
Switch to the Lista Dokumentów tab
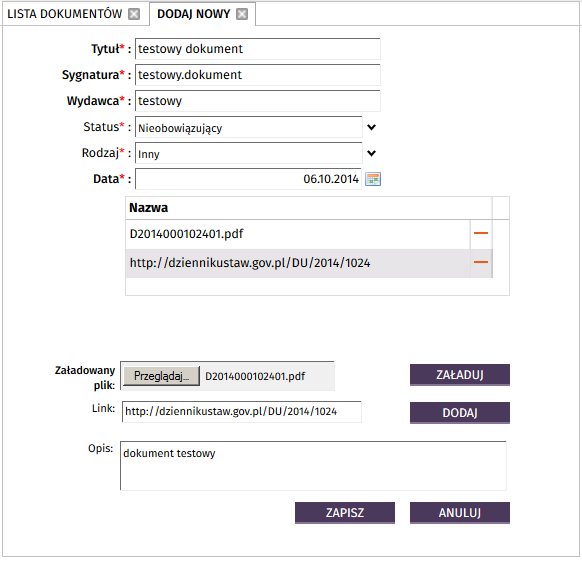(x=65, y=14)
